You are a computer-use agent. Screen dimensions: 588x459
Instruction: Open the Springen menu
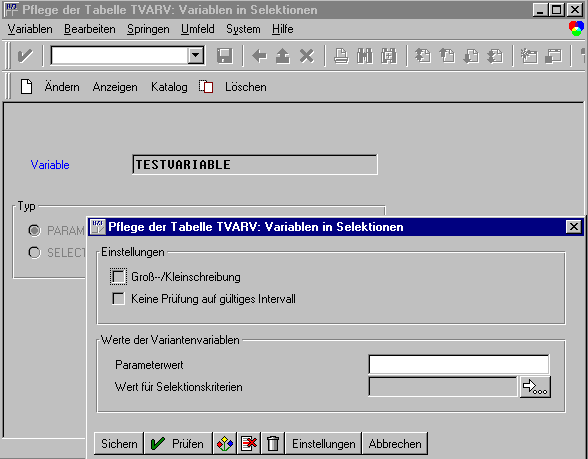(x=148, y=29)
